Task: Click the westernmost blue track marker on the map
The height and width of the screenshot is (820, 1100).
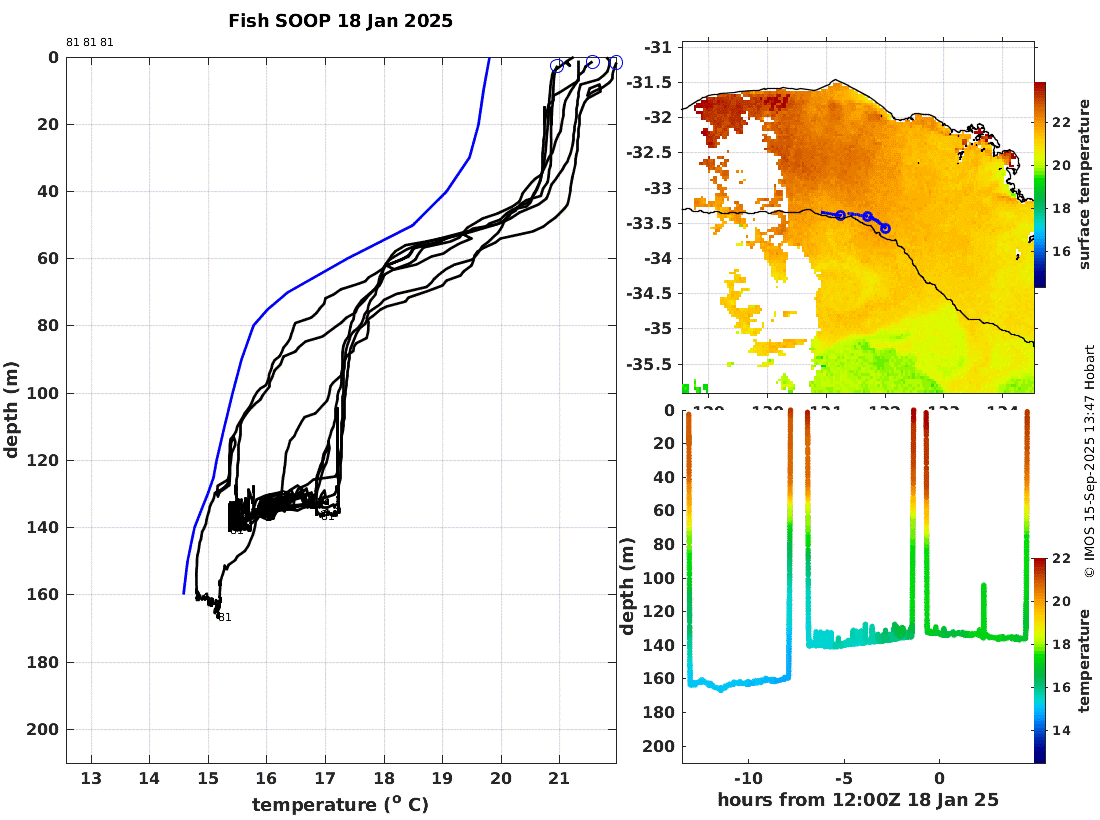Action: tap(840, 215)
